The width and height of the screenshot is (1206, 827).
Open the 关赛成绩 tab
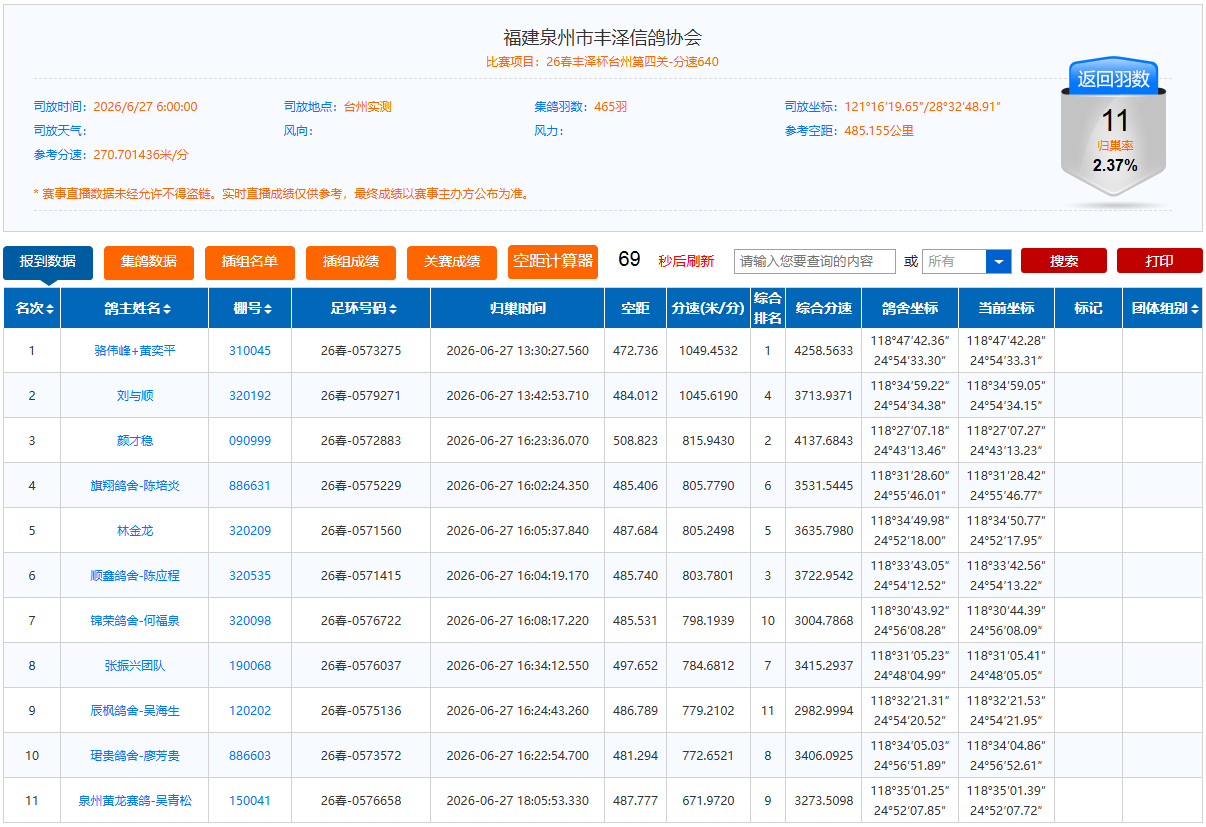pyautogui.click(x=452, y=262)
